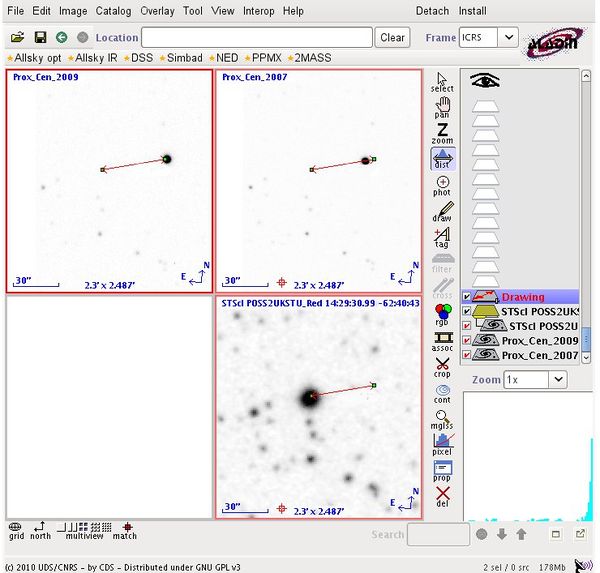Activate the pan hand tool
This screenshot has width=600, height=573.
click(442, 107)
